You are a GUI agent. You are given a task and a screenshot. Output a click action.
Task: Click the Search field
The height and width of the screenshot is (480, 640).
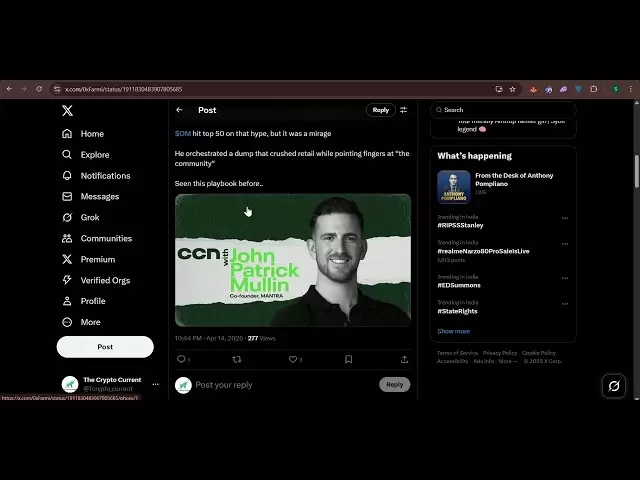pyautogui.click(x=503, y=110)
